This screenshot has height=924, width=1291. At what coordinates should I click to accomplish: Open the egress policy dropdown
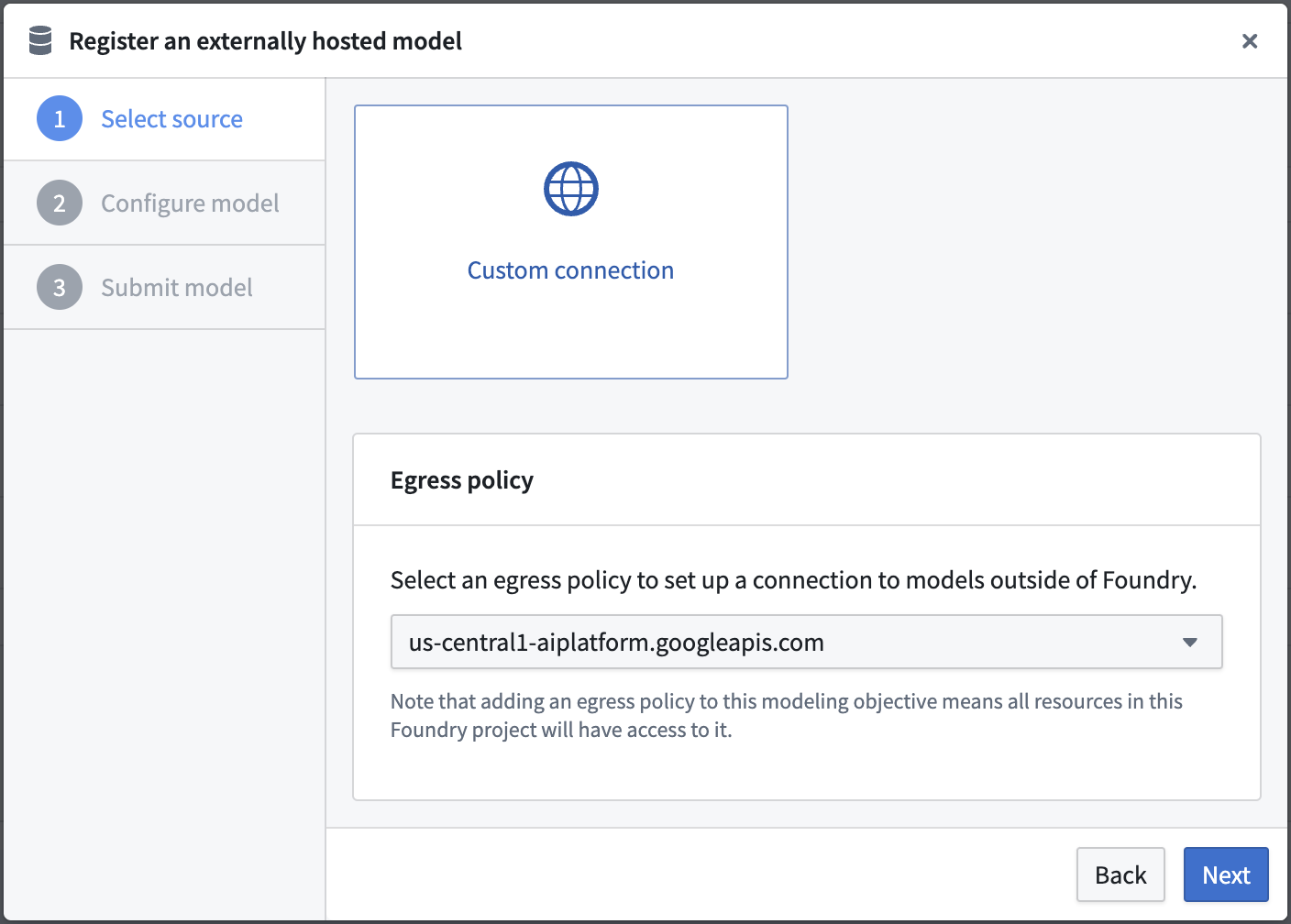coord(807,642)
